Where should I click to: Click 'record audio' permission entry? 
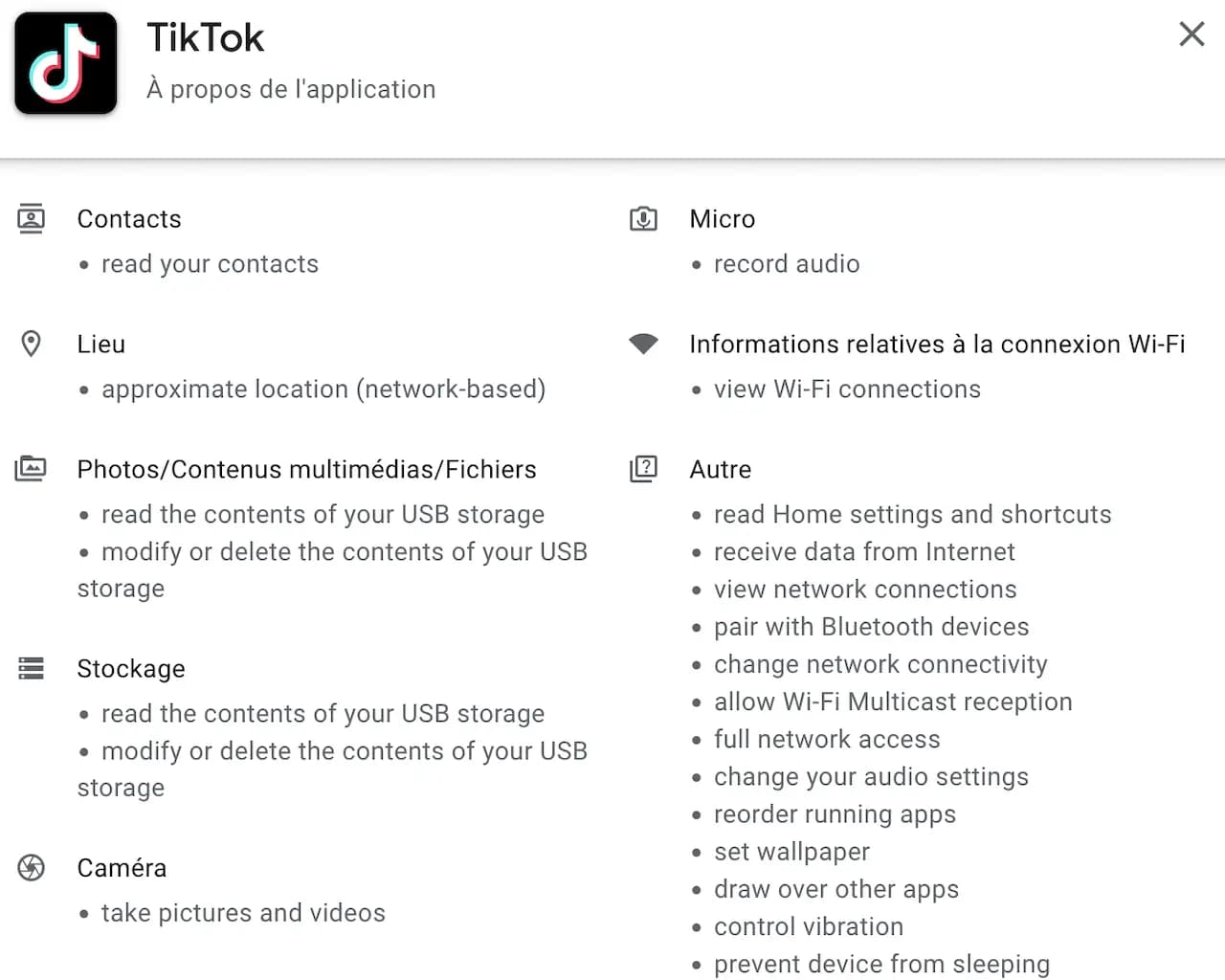(x=786, y=263)
